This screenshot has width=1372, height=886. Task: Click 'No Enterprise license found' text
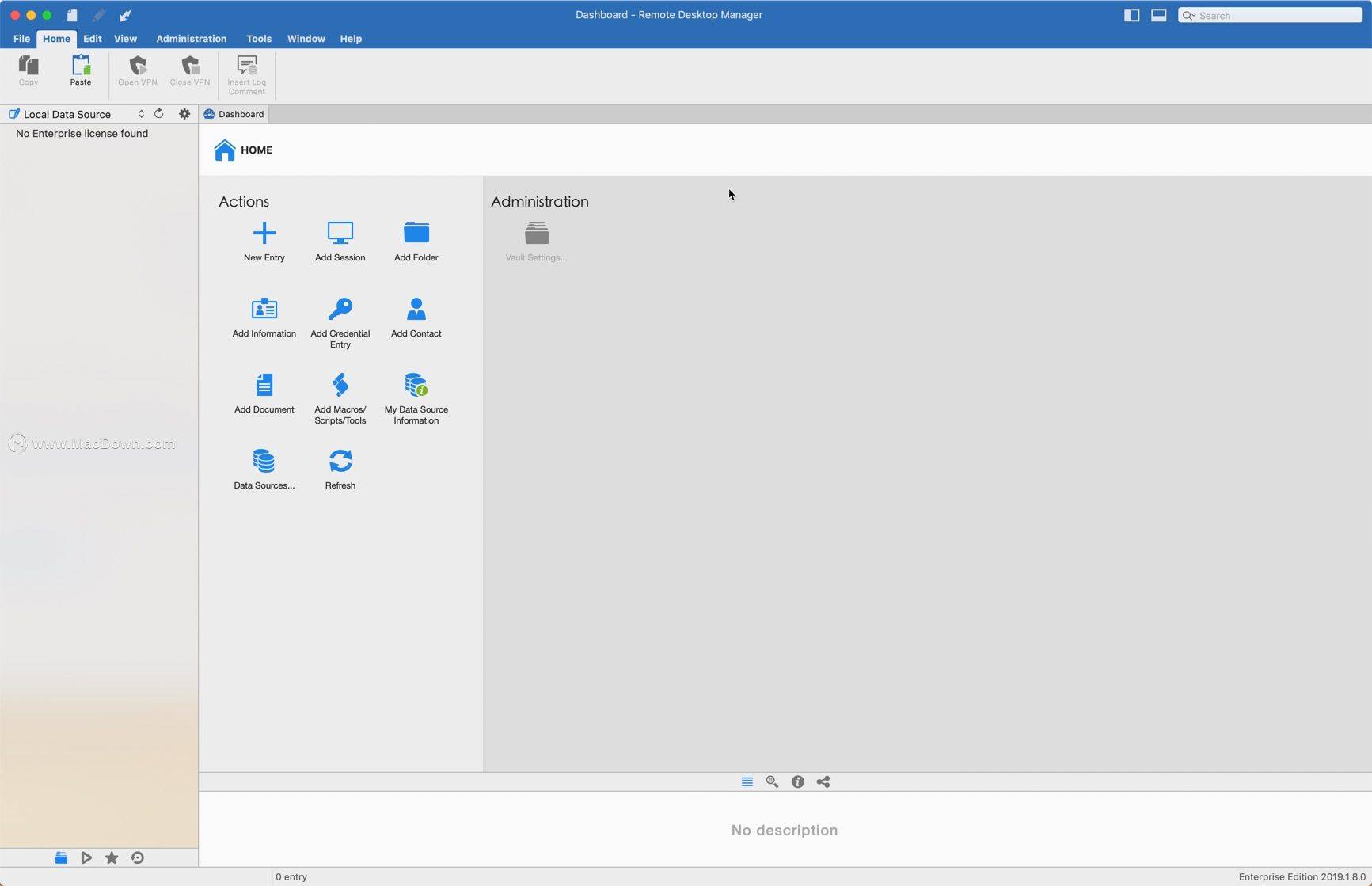coord(82,133)
